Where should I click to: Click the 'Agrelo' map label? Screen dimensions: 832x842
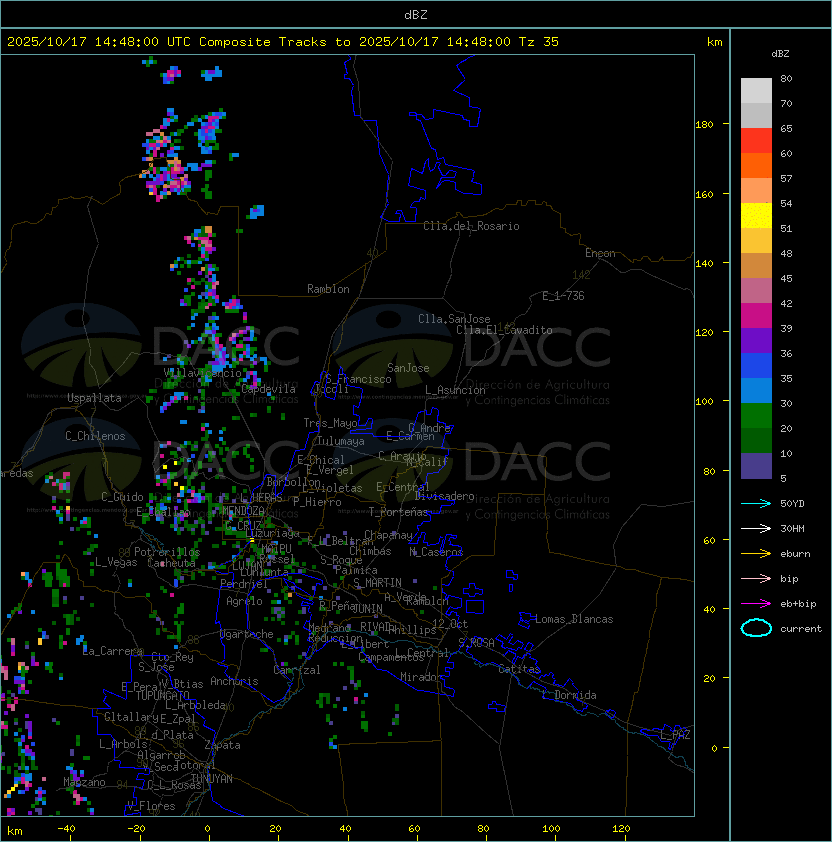(244, 601)
